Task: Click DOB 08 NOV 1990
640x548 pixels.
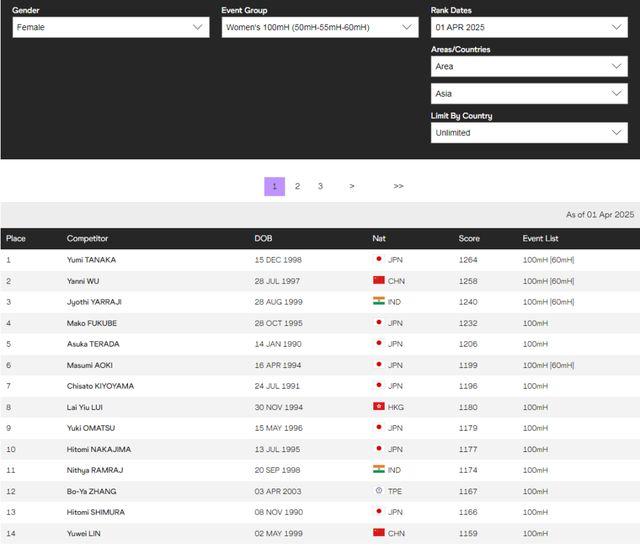Action: click(279, 512)
